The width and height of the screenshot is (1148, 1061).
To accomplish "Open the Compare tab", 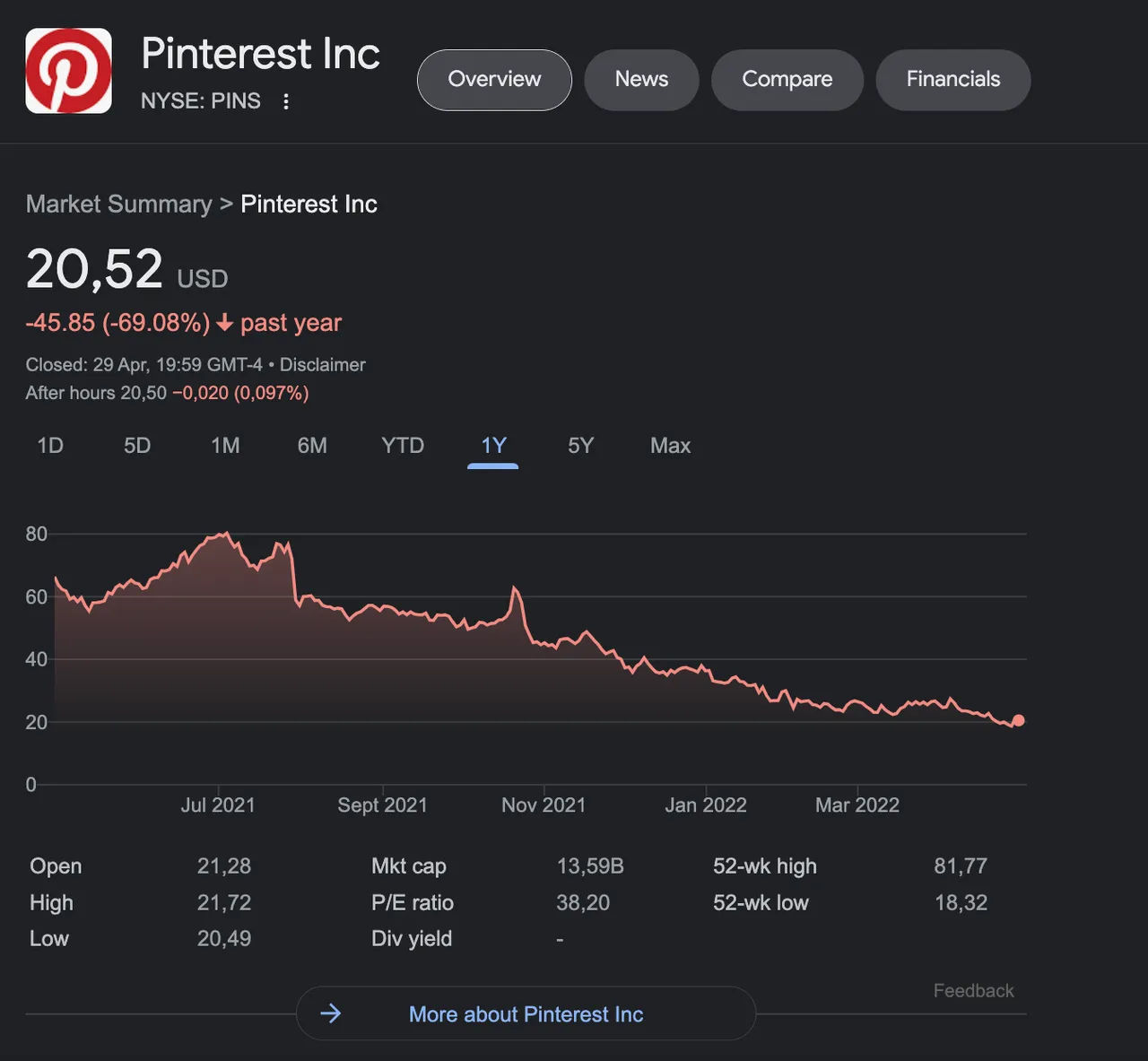I will pos(787,80).
